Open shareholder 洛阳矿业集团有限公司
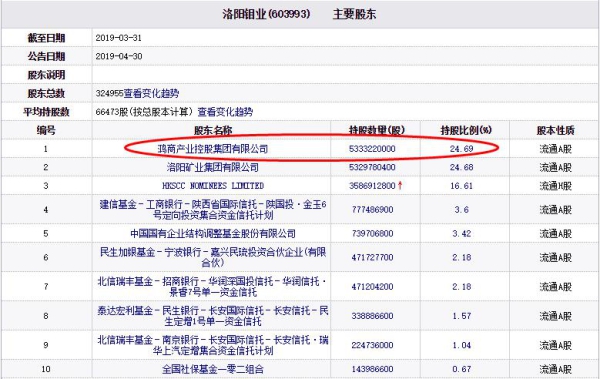600x379 pixels. point(213,167)
